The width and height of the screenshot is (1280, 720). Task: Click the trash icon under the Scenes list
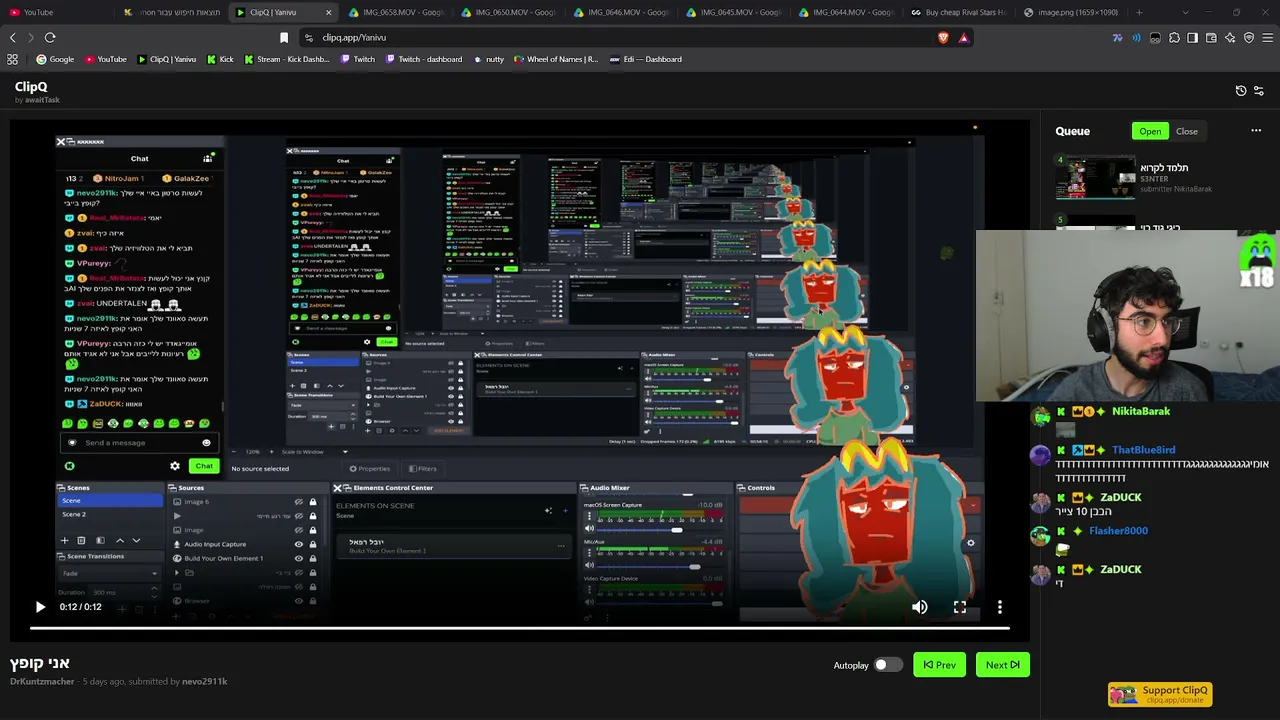coord(82,540)
